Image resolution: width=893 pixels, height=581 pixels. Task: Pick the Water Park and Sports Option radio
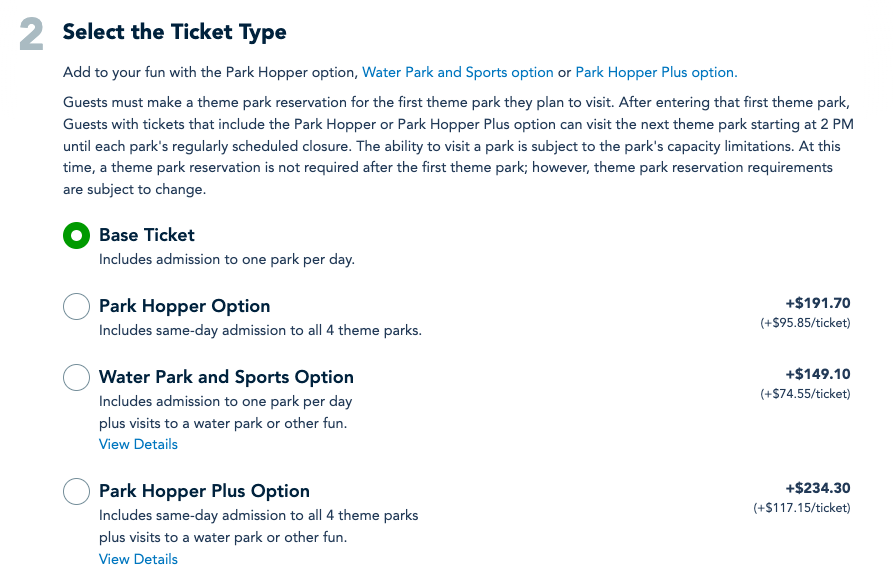pyautogui.click(x=76, y=378)
